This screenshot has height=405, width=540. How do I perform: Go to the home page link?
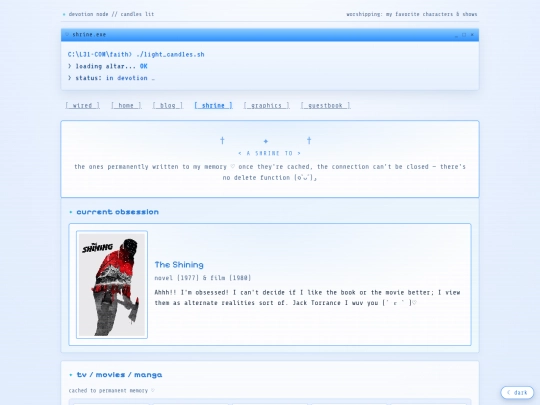[126, 105]
